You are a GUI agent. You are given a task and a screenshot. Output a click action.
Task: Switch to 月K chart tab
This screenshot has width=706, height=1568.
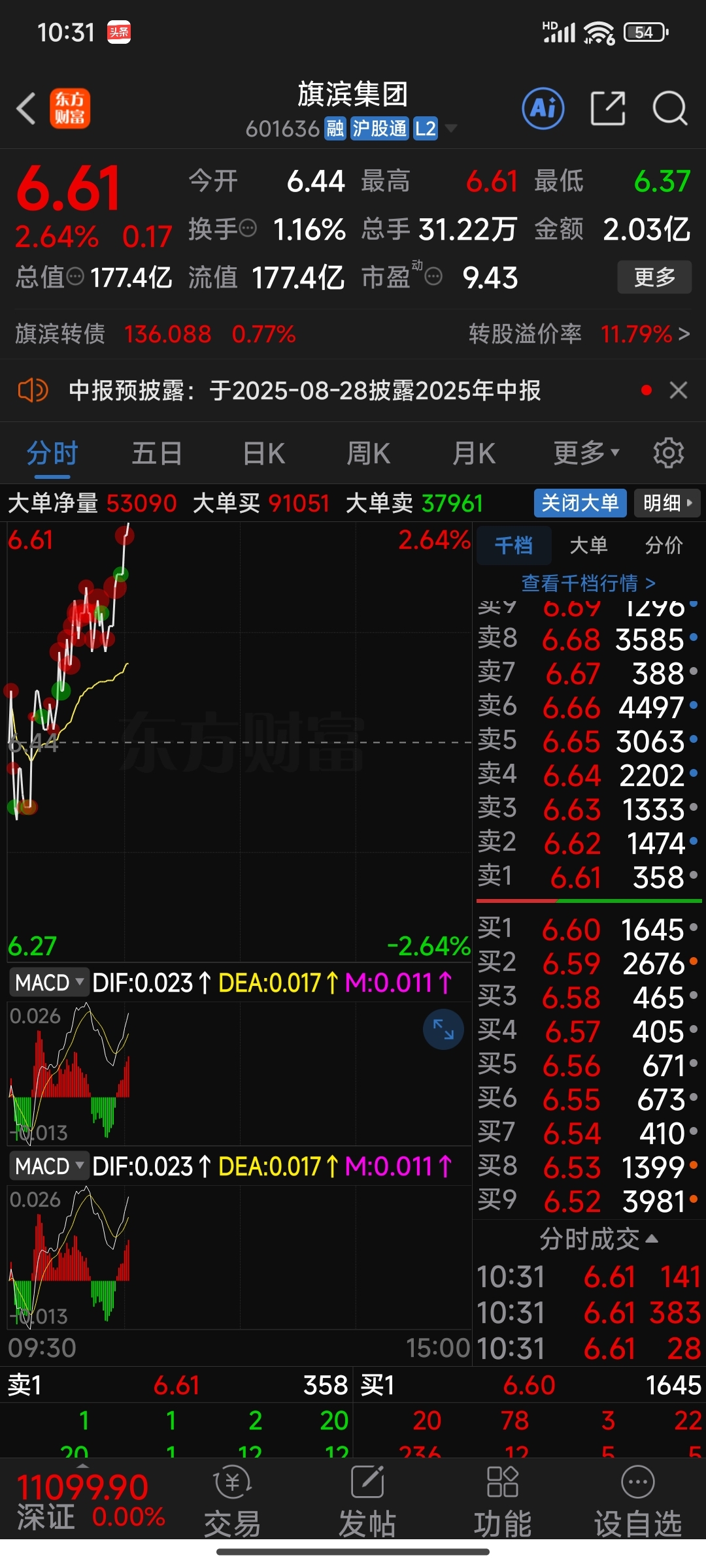click(x=475, y=453)
